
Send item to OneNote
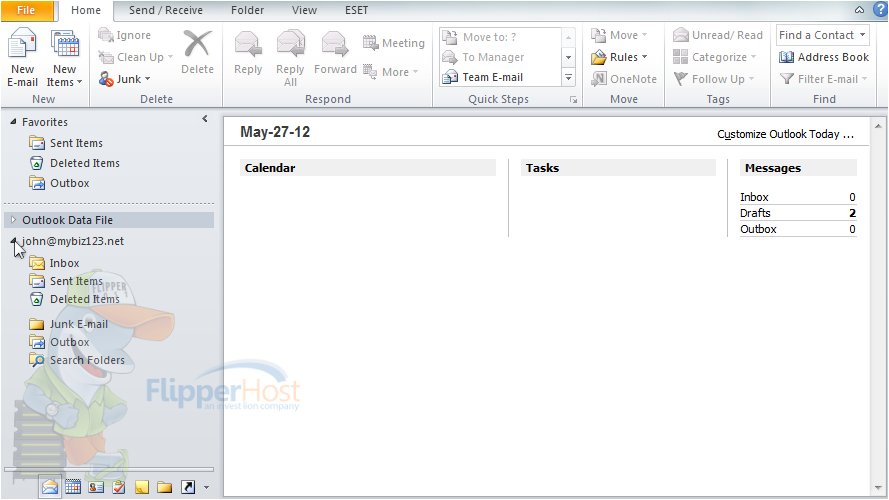pos(624,79)
